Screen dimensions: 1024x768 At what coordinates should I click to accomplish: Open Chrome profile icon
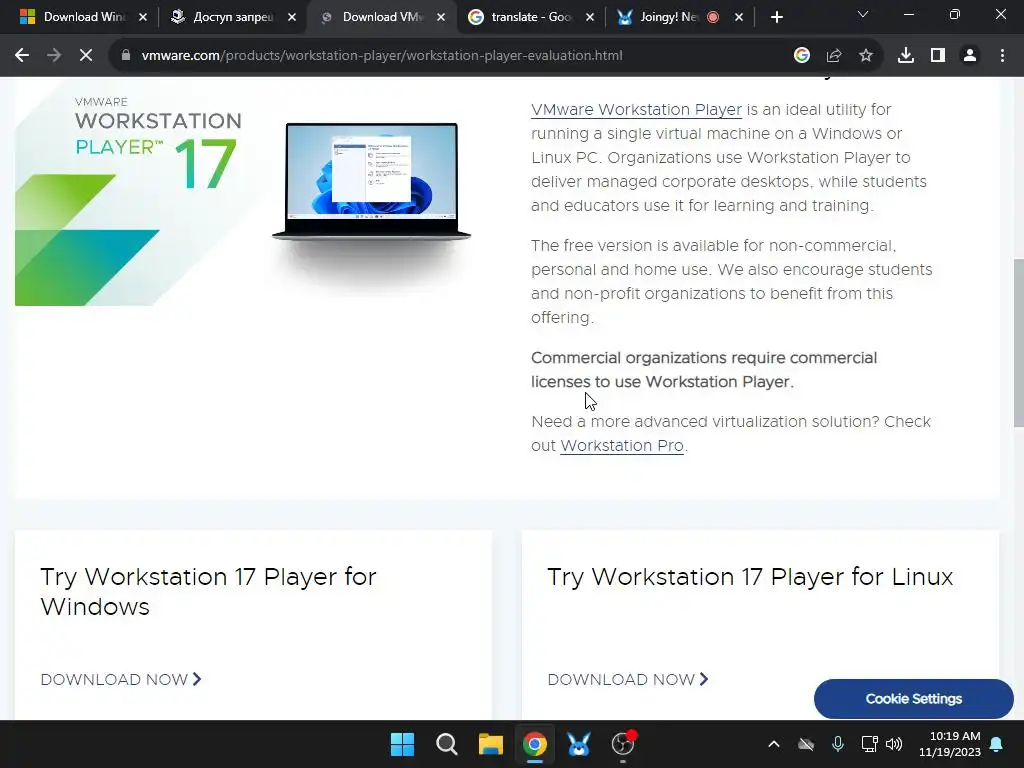click(x=970, y=56)
